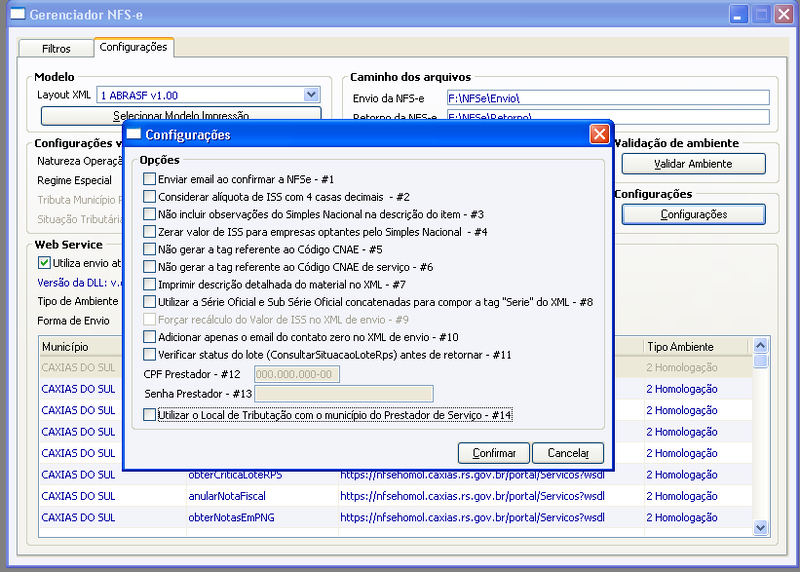Toggle option #3 about Simples Nacional observações
Viewport: 800px width, 572px height.
coord(149,214)
